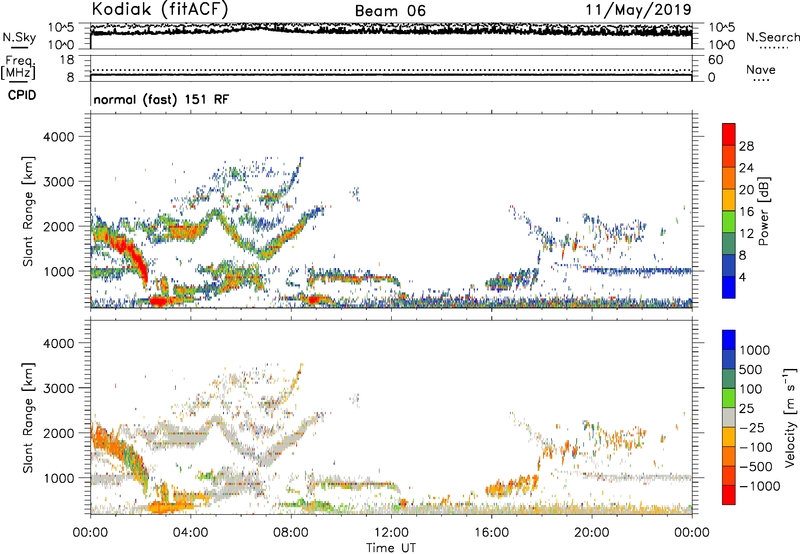Click the 500 label on the Velocity colorbar
The height and width of the screenshot is (554, 800).
coord(751,370)
